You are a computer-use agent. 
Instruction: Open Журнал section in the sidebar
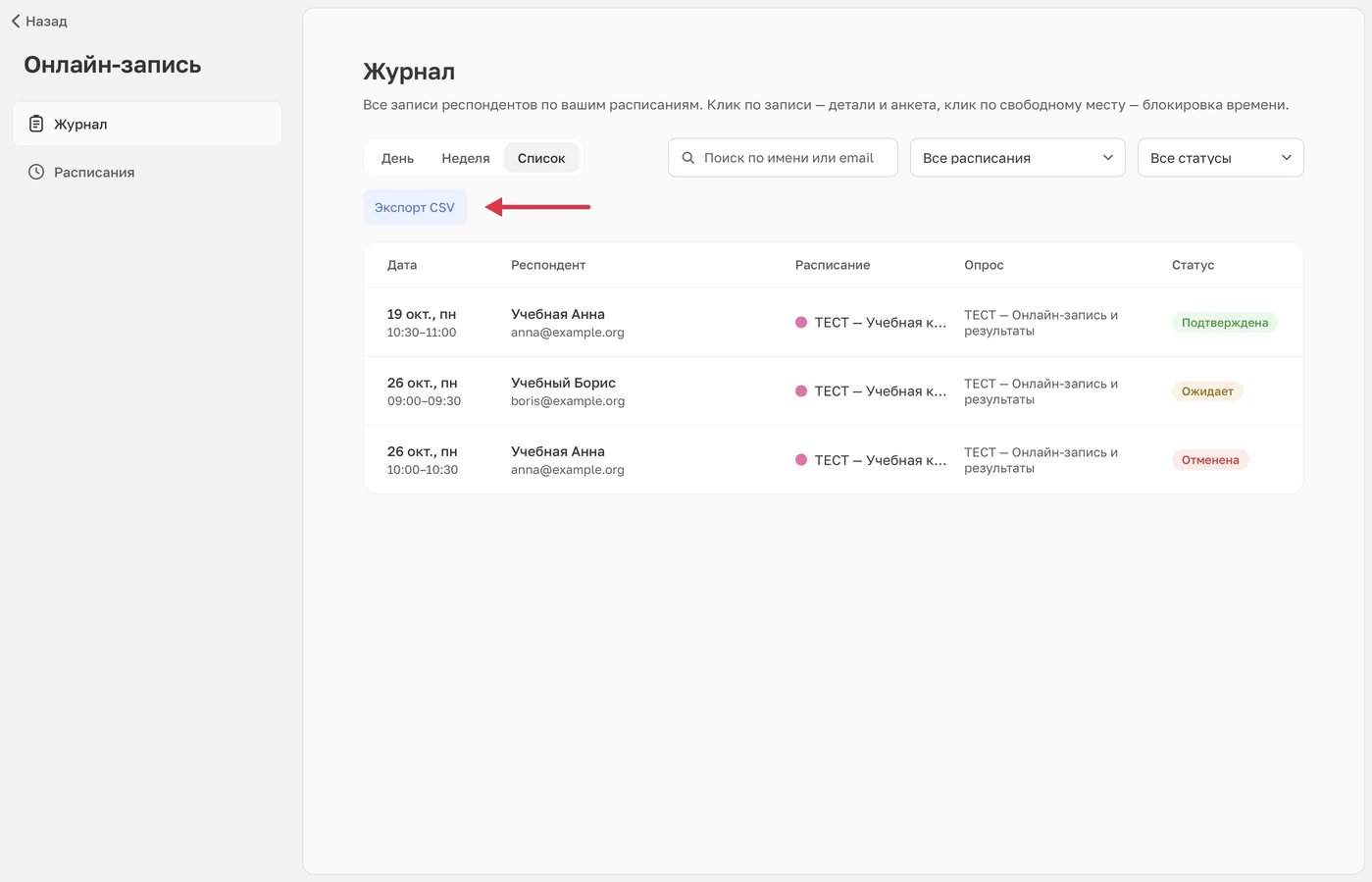[147, 124]
